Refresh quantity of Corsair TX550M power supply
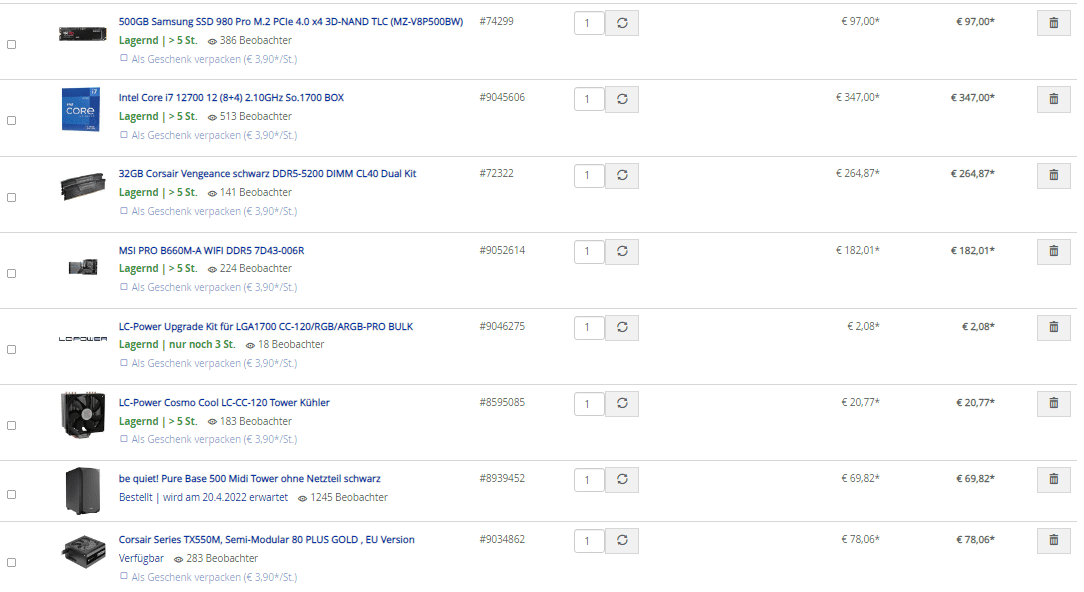This screenshot has width=1084, height=592. [x=622, y=541]
